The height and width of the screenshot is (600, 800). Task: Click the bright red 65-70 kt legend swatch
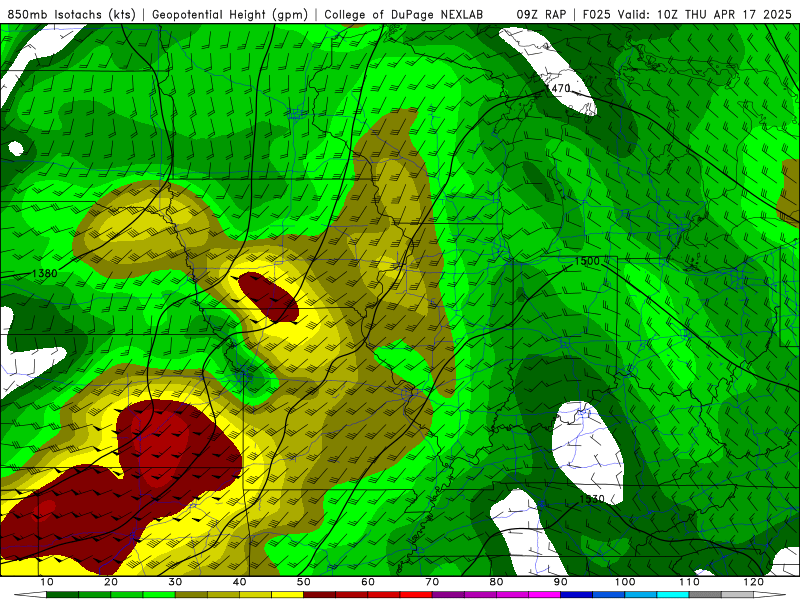click(416, 595)
